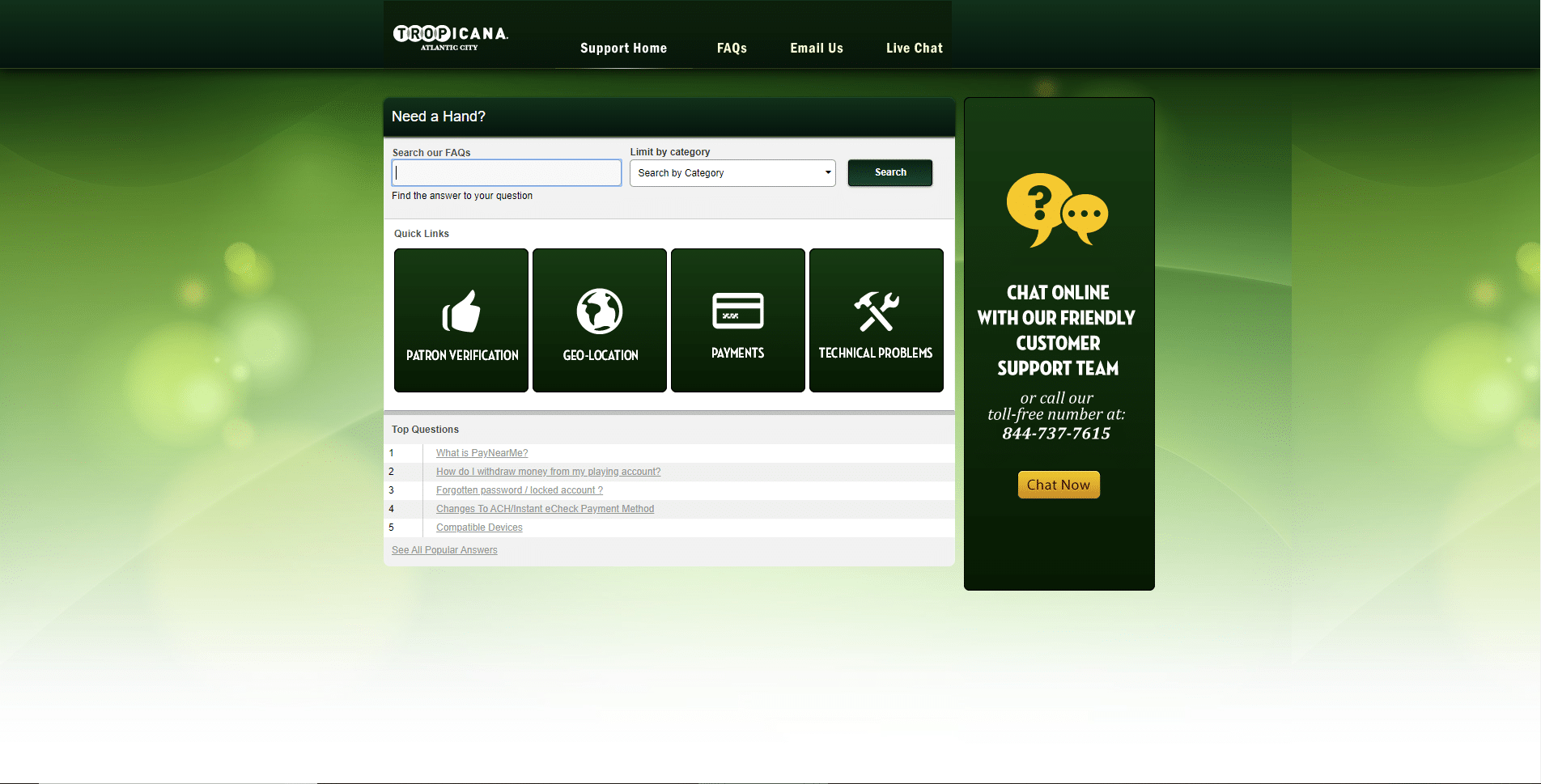Click the 'Top Questions' heading
The height and width of the screenshot is (784, 1541).
point(425,430)
